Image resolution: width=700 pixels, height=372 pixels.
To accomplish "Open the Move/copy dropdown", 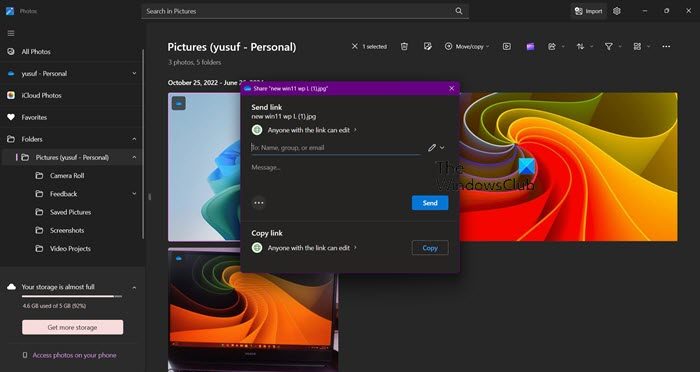I will pos(467,46).
